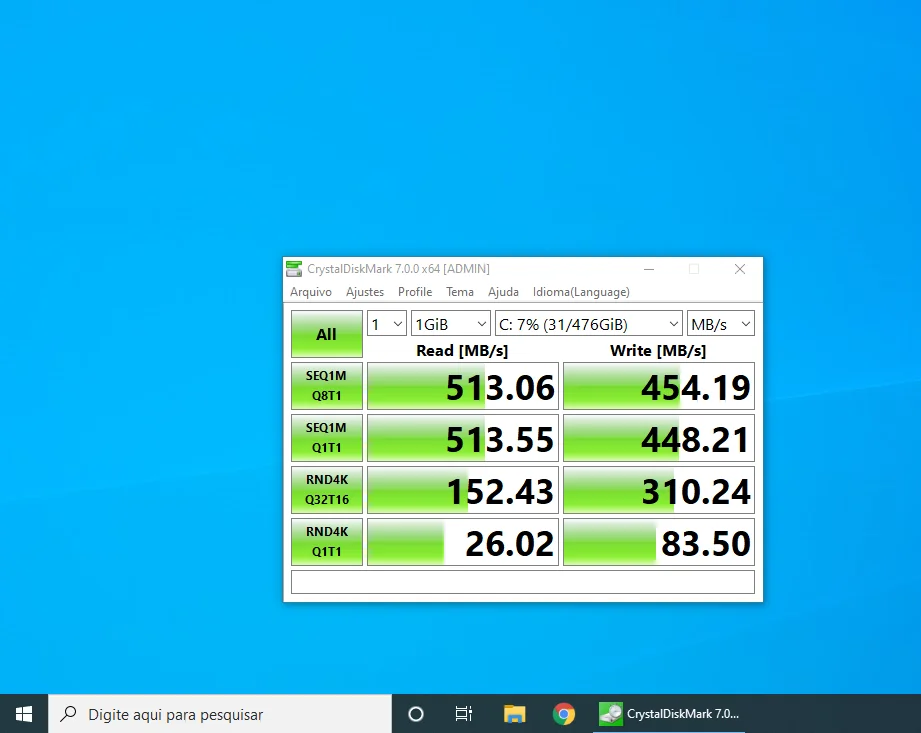Click the 152.43 random read result
The width and height of the screenshot is (921, 733).
463,490
